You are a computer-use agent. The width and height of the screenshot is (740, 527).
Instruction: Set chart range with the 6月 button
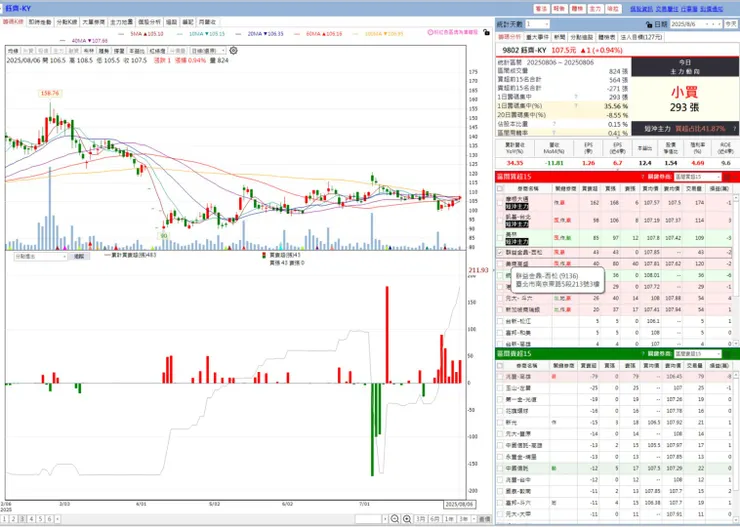coord(435,519)
